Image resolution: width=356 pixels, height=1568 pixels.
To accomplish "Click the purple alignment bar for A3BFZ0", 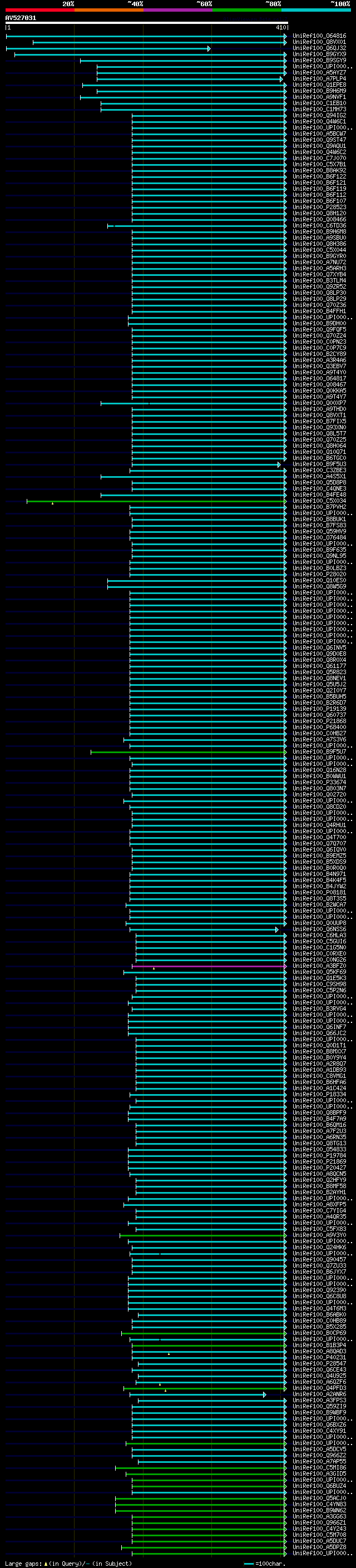I will click(x=209, y=966).
